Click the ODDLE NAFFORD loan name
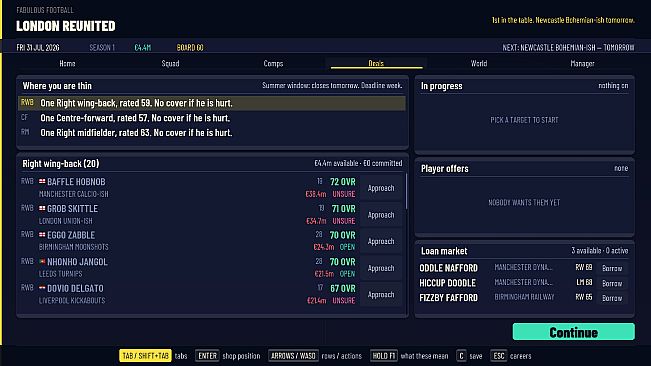651x366 pixels. coord(448,268)
